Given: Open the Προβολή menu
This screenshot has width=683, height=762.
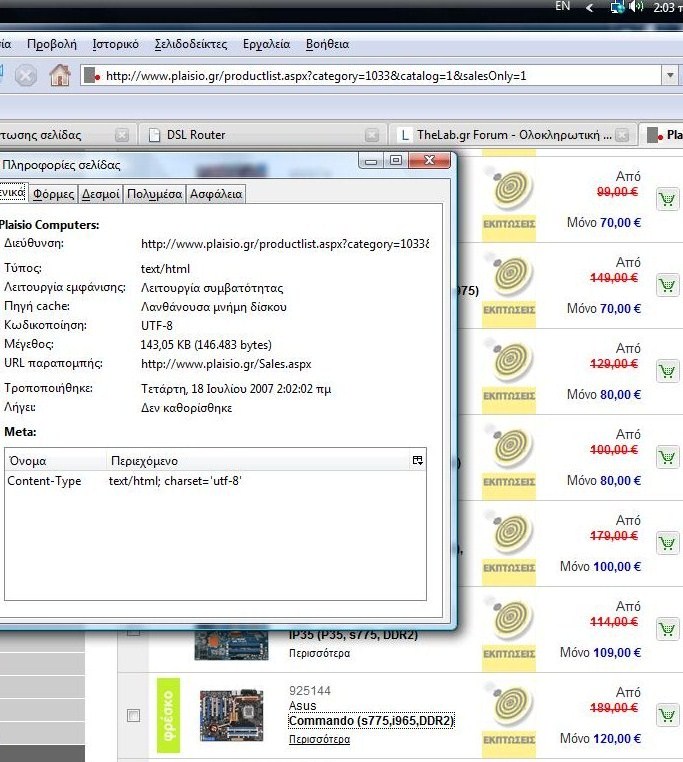Looking at the screenshot, I should (x=52, y=44).
